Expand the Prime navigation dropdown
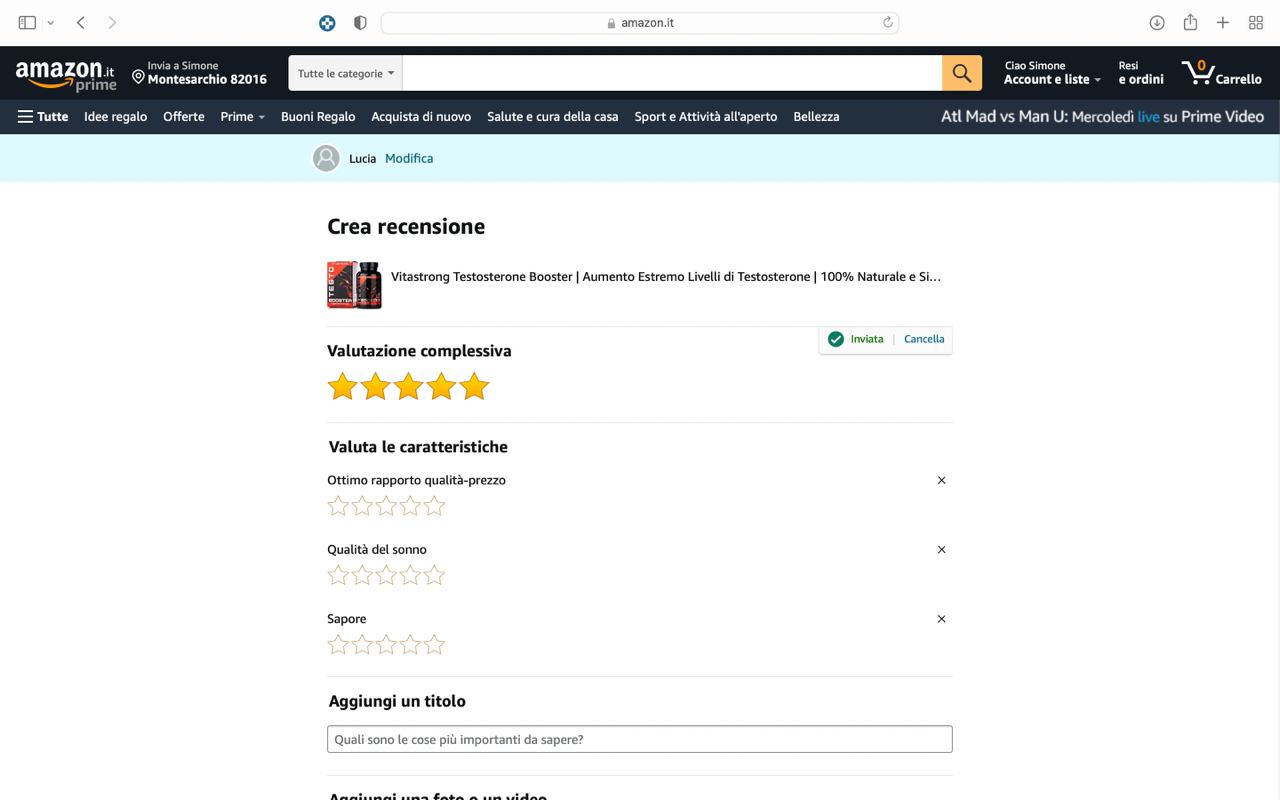1280x800 pixels. click(x=242, y=116)
